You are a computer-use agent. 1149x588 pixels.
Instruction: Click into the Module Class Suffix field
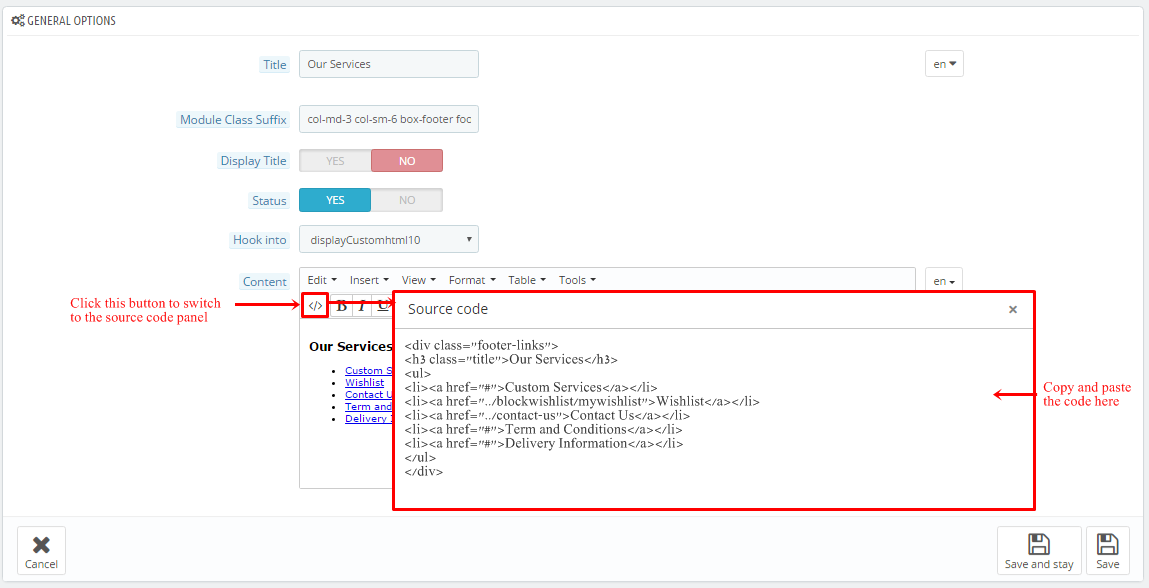click(388, 120)
